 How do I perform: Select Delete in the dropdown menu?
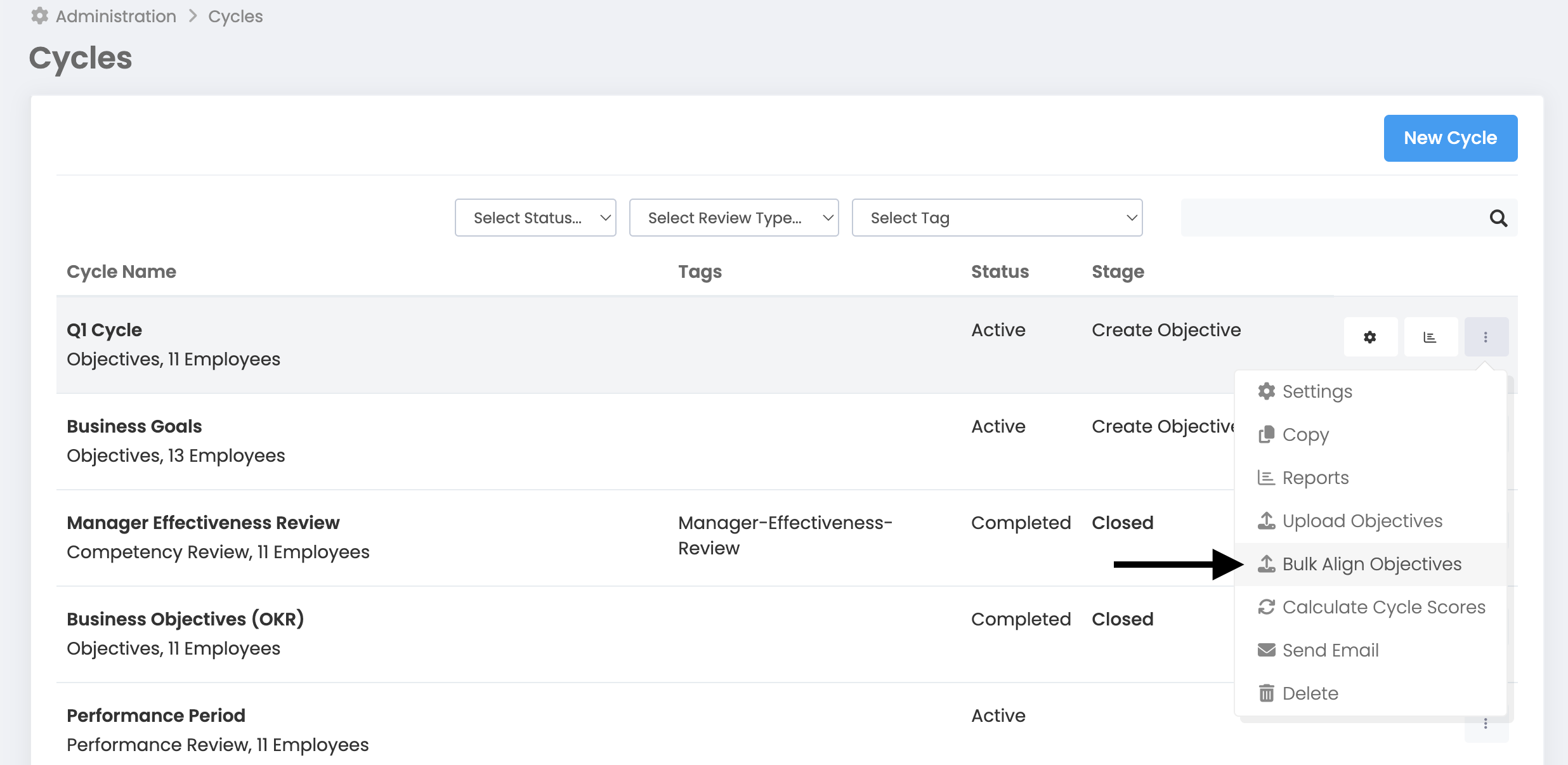(x=1310, y=693)
